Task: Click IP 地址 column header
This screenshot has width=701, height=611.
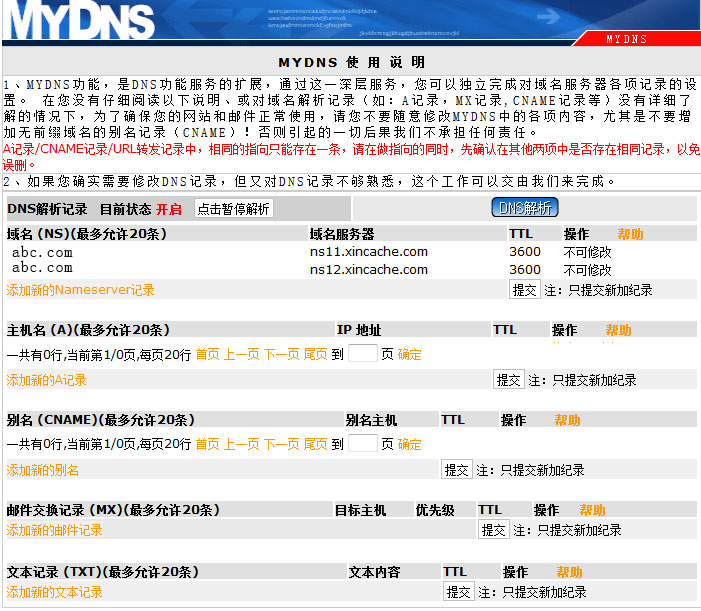Action: (x=359, y=330)
